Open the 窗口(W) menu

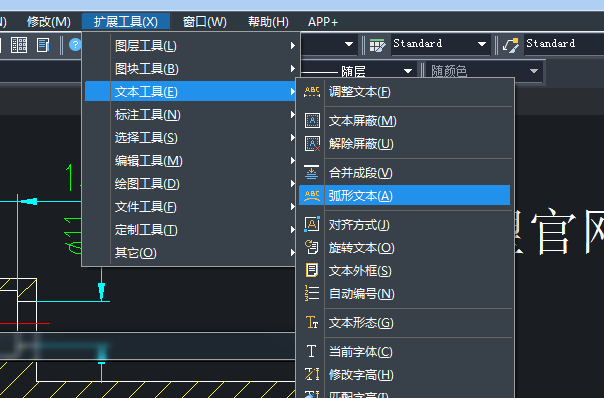point(205,22)
